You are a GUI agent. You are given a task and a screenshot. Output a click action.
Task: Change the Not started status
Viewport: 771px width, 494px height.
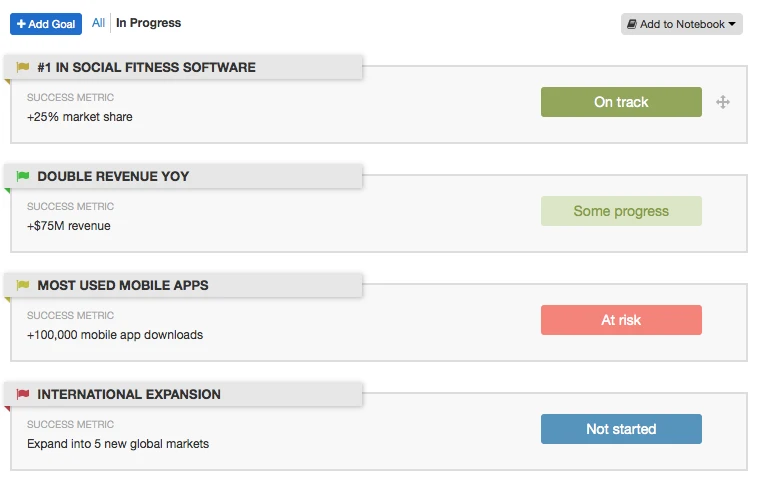[621, 429]
